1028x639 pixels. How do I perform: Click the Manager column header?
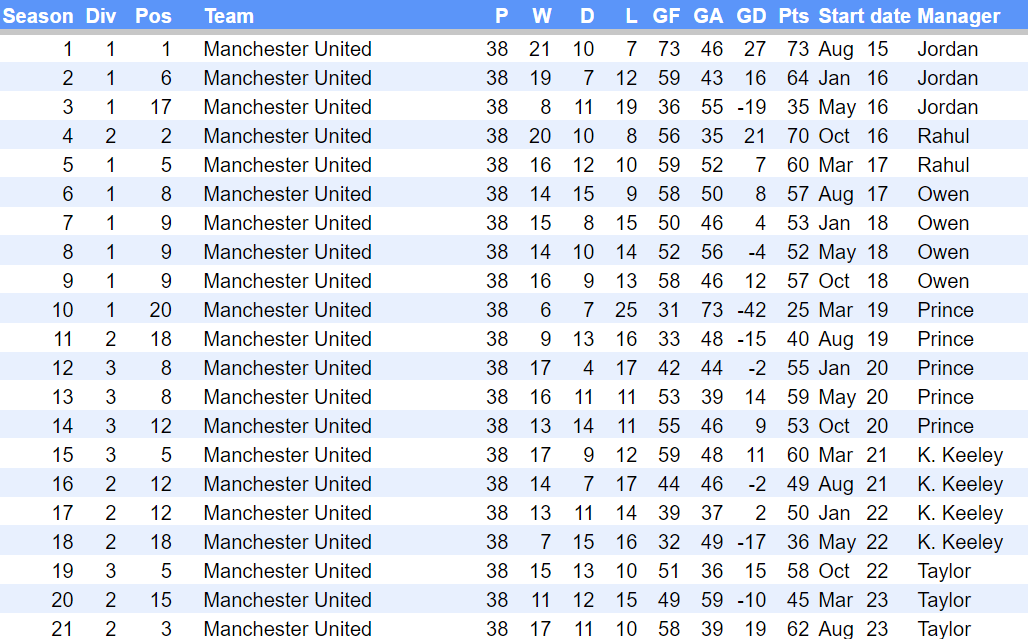click(958, 16)
